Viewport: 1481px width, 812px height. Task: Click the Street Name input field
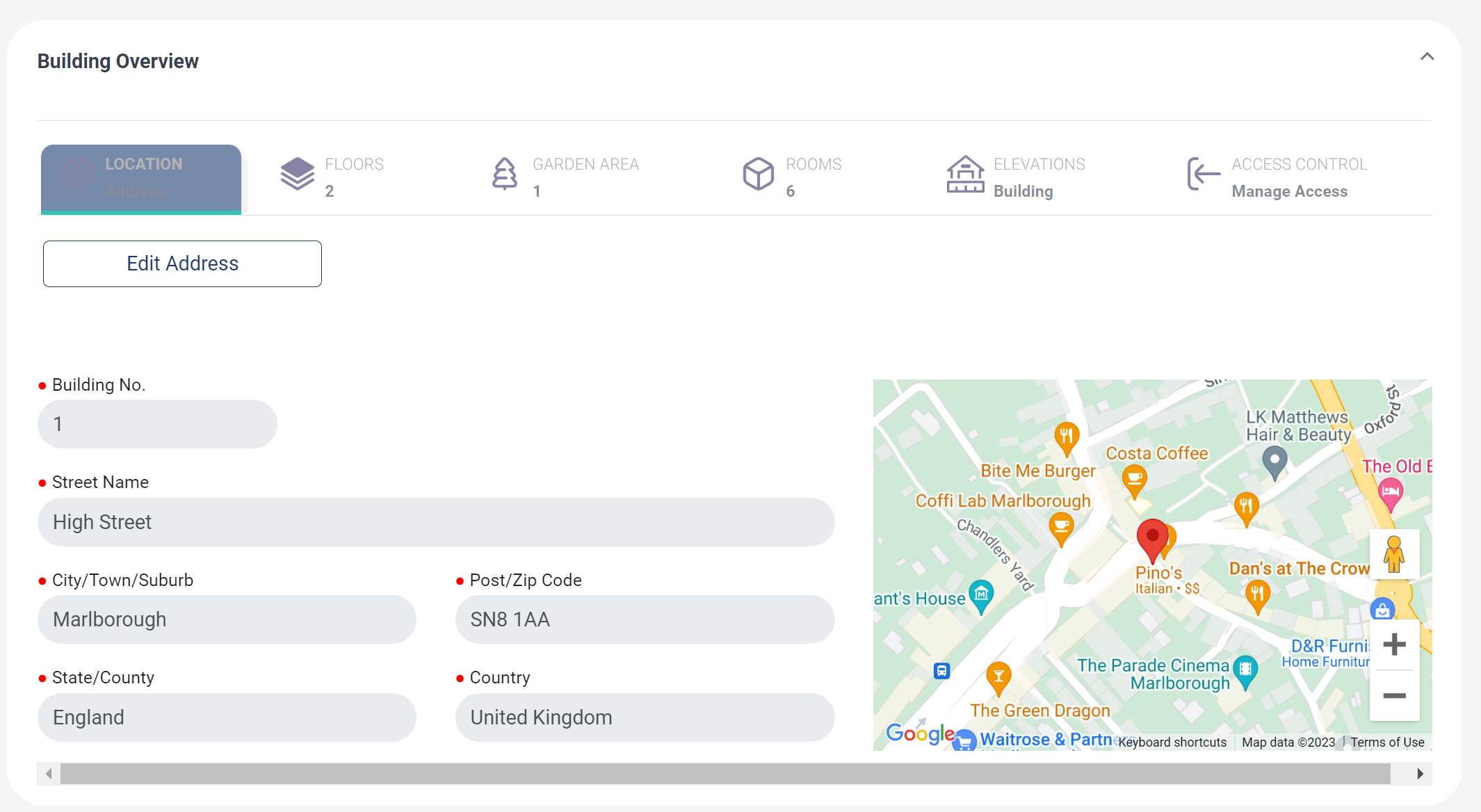pyautogui.click(x=436, y=522)
